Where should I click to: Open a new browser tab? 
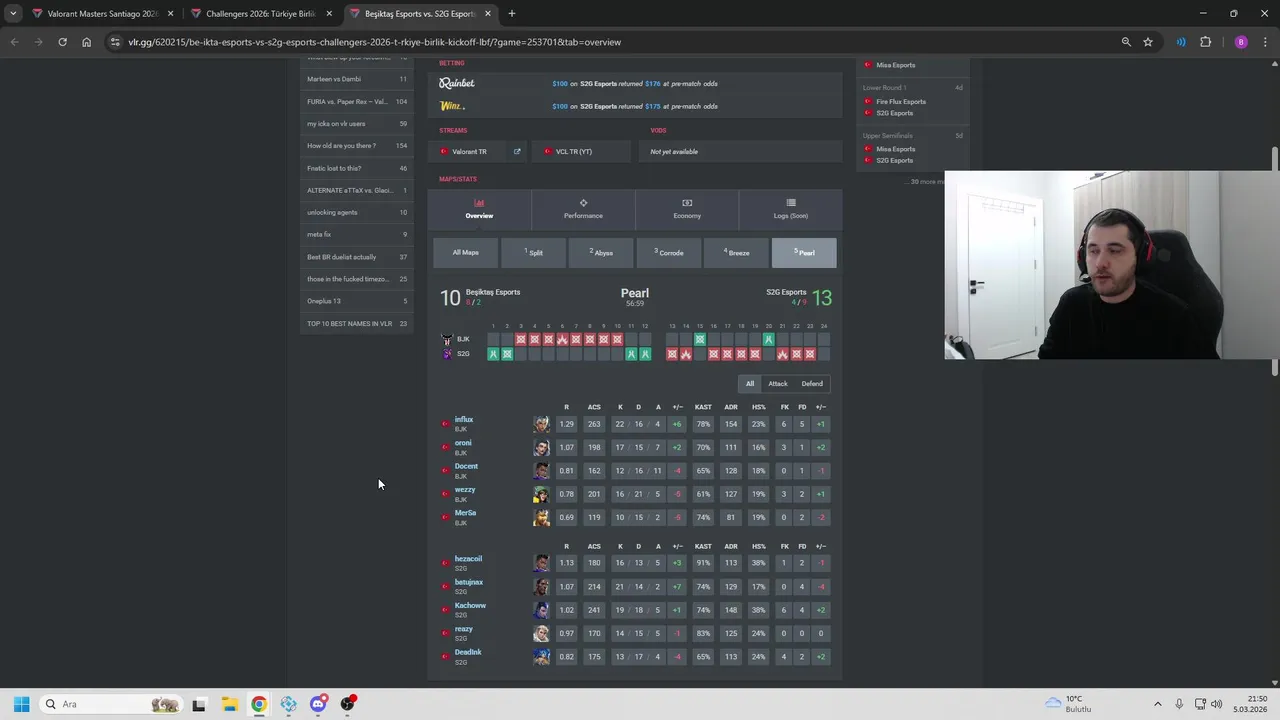512,14
